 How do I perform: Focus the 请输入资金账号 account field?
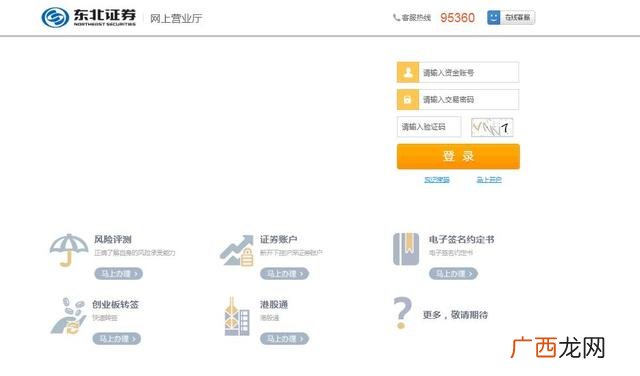coord(469,73)
